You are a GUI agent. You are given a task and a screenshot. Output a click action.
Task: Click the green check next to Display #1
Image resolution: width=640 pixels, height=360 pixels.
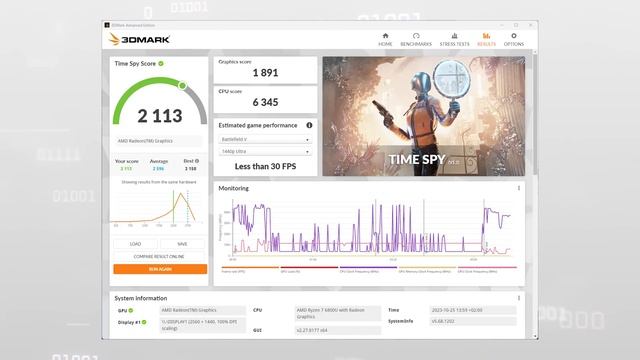144,322
